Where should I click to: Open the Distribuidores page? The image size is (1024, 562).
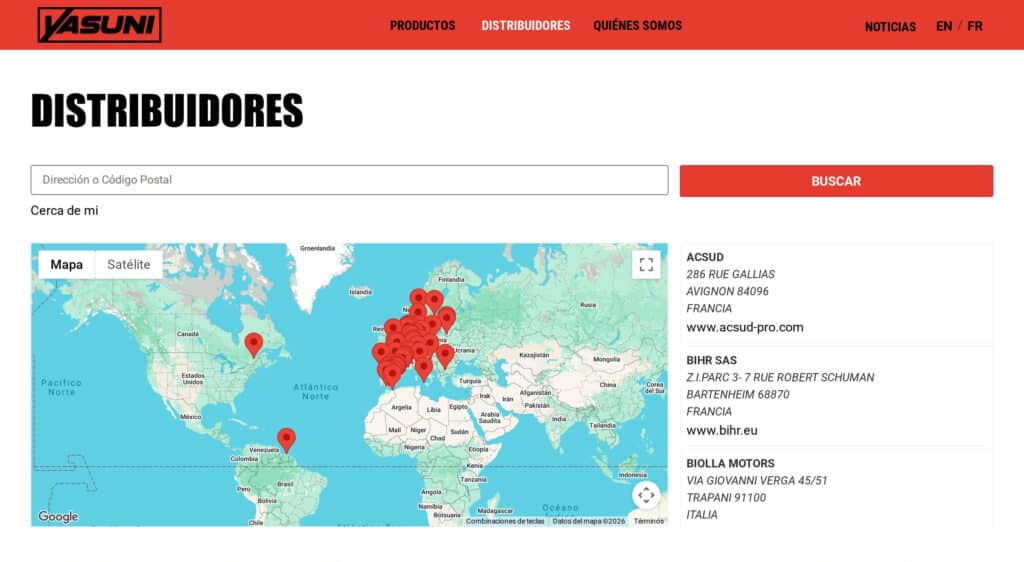tap(526, 25)
